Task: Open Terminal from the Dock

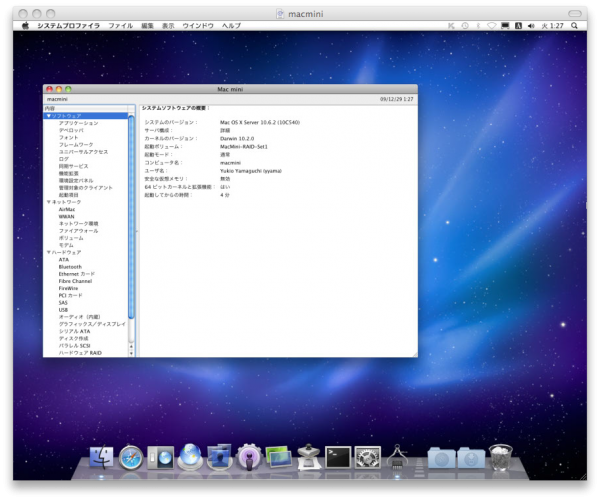Action: pyautogui.click(x=338, y=458)
